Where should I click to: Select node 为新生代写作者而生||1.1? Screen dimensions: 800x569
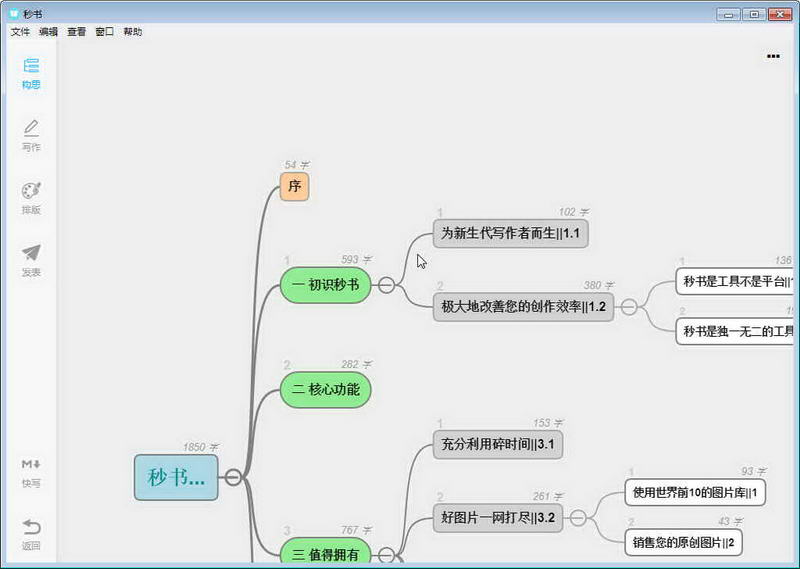pyautogui.click(x=511, y=234)
